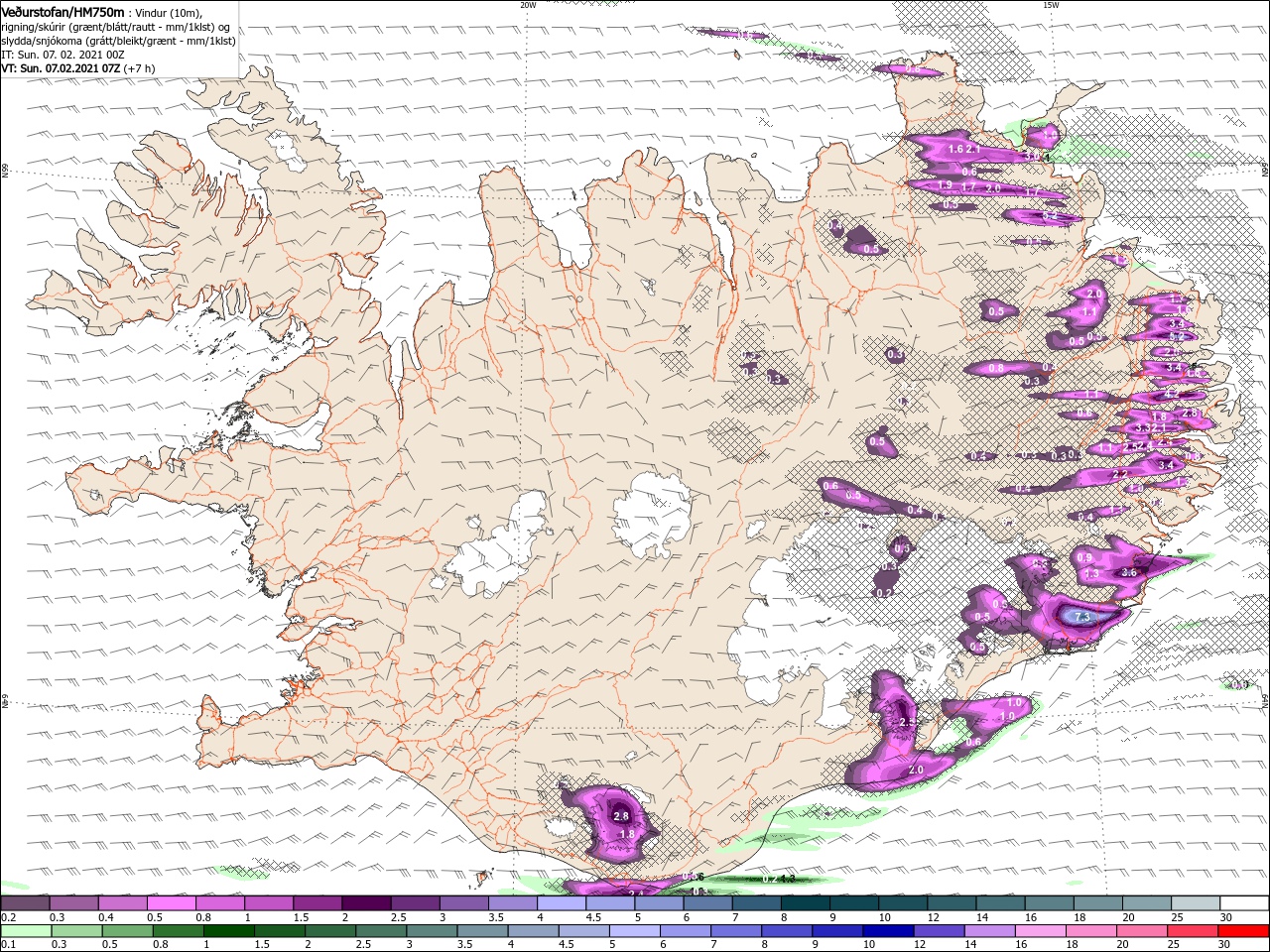The image size is (1270, 952).
Task: Click the 20W longitude label
Action: click(528, 5)
